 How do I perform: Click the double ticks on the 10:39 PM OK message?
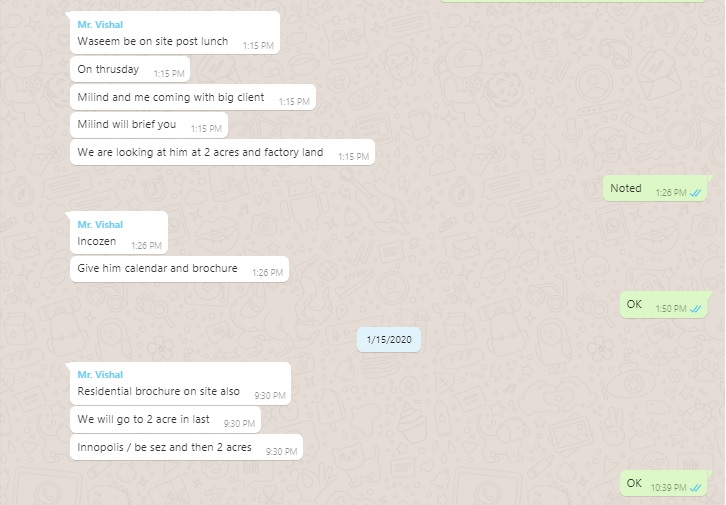coord(695,488)
